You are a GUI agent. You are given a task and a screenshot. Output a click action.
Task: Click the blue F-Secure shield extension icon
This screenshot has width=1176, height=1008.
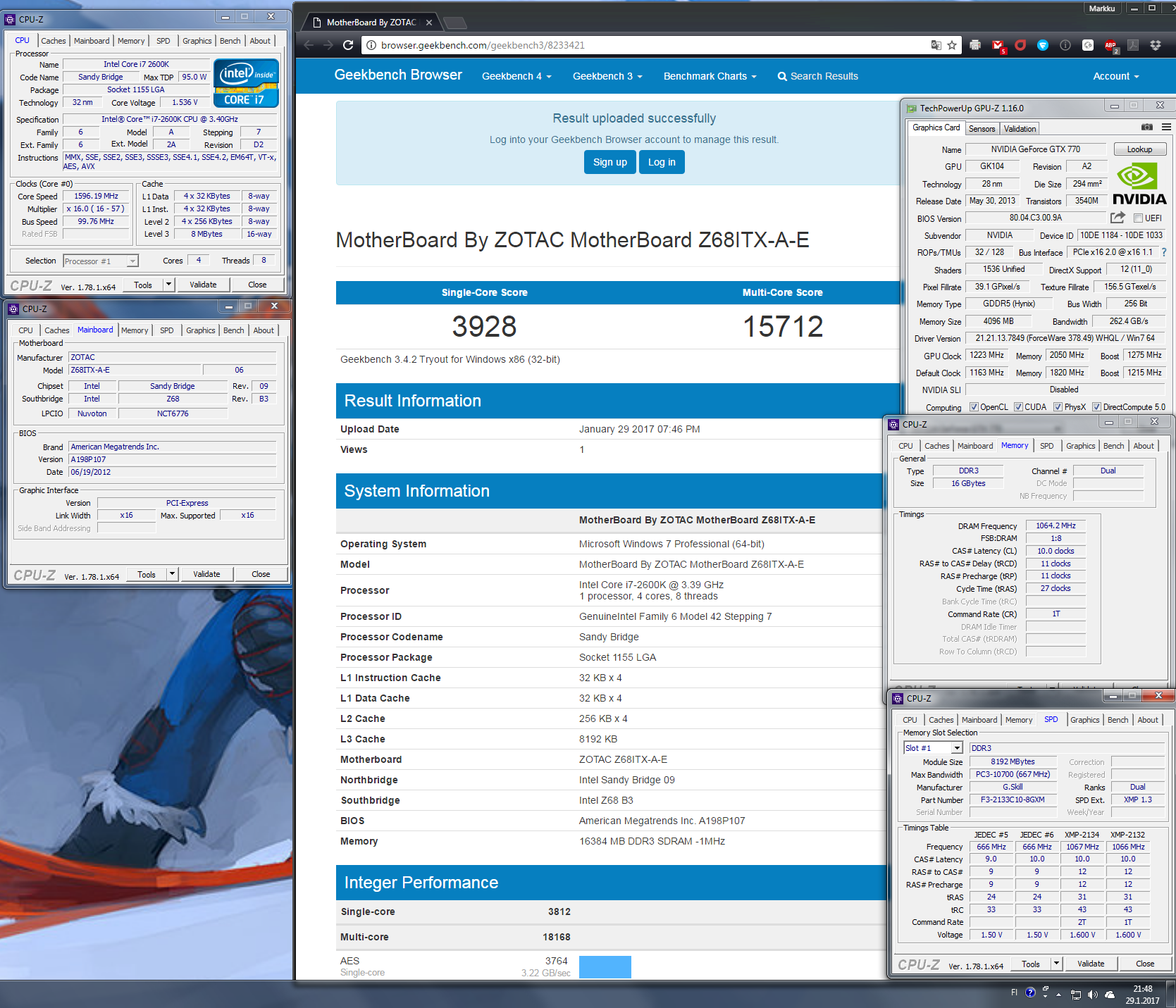(1043, 45)
